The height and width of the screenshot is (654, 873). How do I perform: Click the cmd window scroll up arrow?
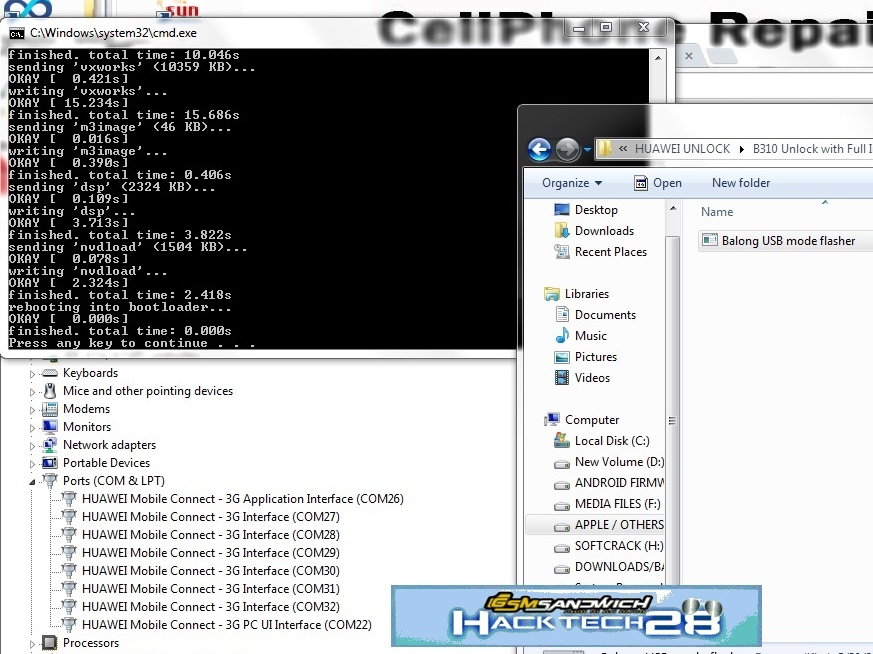(x=658, y=57)
